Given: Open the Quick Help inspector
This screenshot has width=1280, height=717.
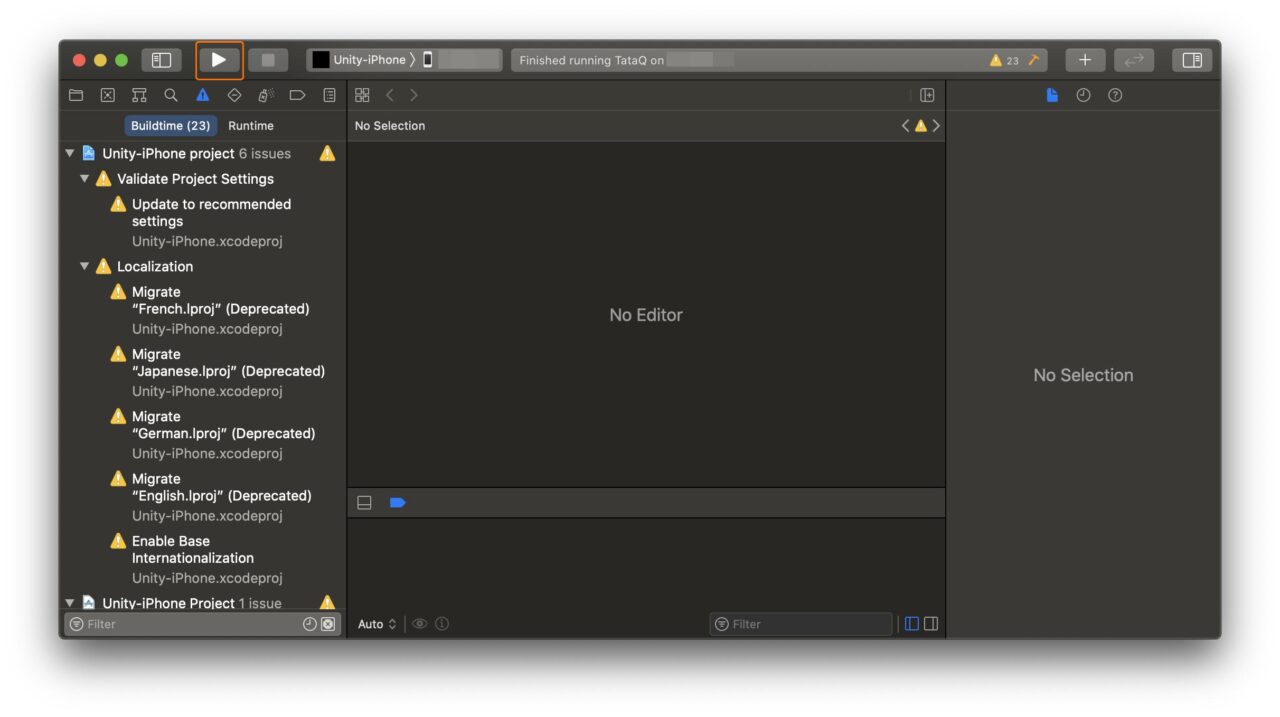Looking at the screenshot, I should tap(1115, 95).
